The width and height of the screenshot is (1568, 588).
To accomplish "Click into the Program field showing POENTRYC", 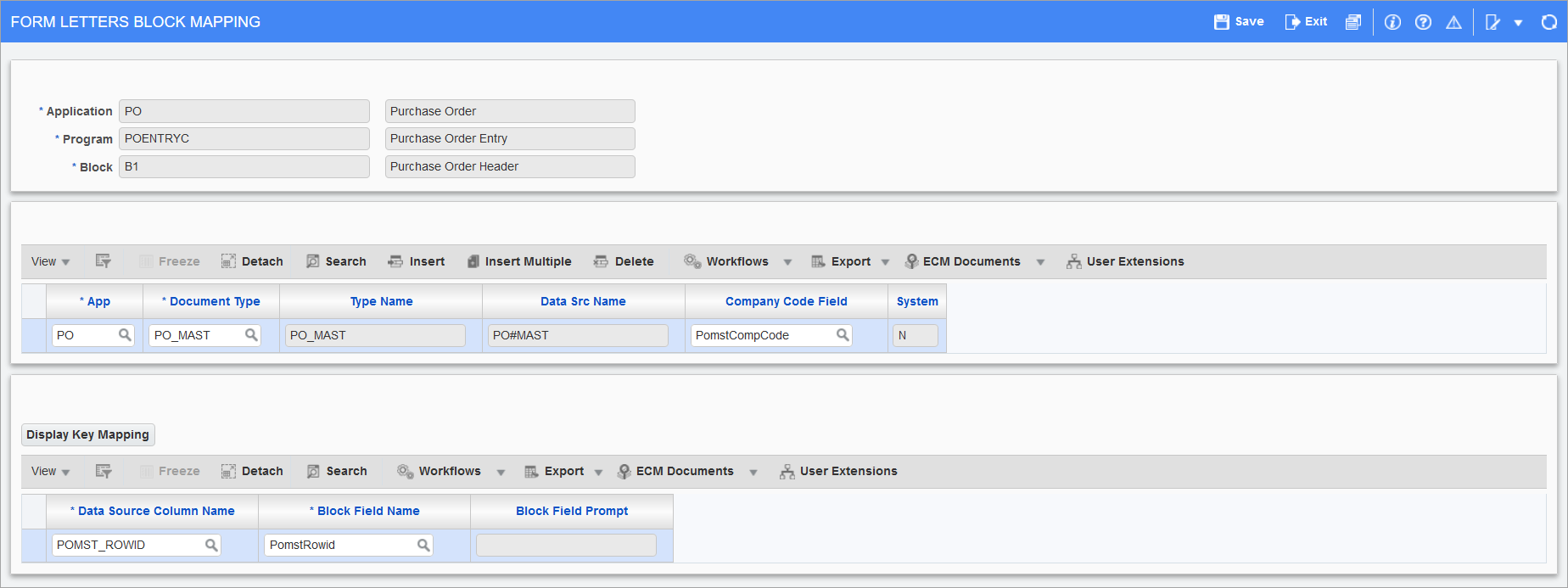I will (244, 138).
